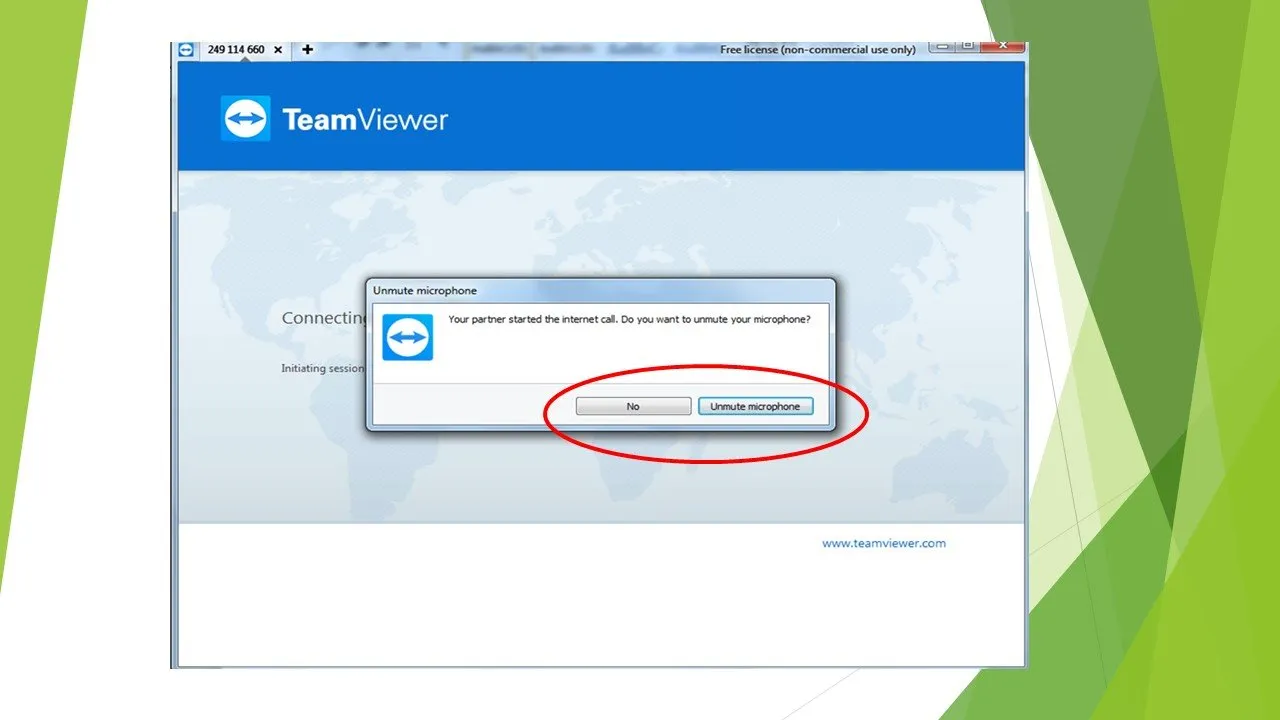Decline with the No button
Viewport: 1280px width, 720px height.
(x=633, y=406)
